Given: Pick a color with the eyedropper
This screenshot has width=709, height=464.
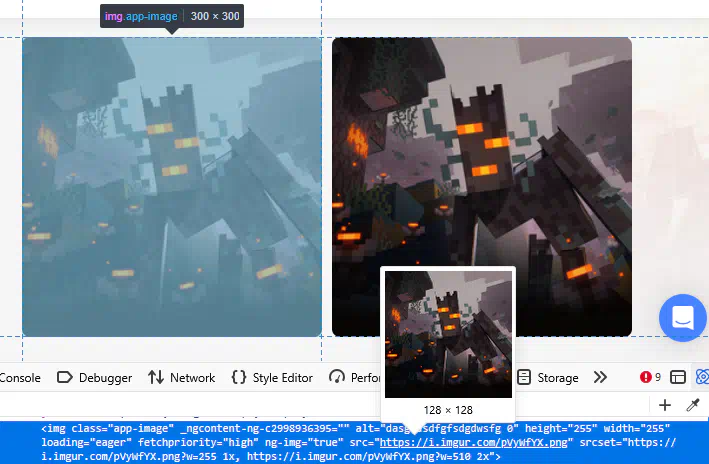Looking at the screenshot, I should (693, 405).
